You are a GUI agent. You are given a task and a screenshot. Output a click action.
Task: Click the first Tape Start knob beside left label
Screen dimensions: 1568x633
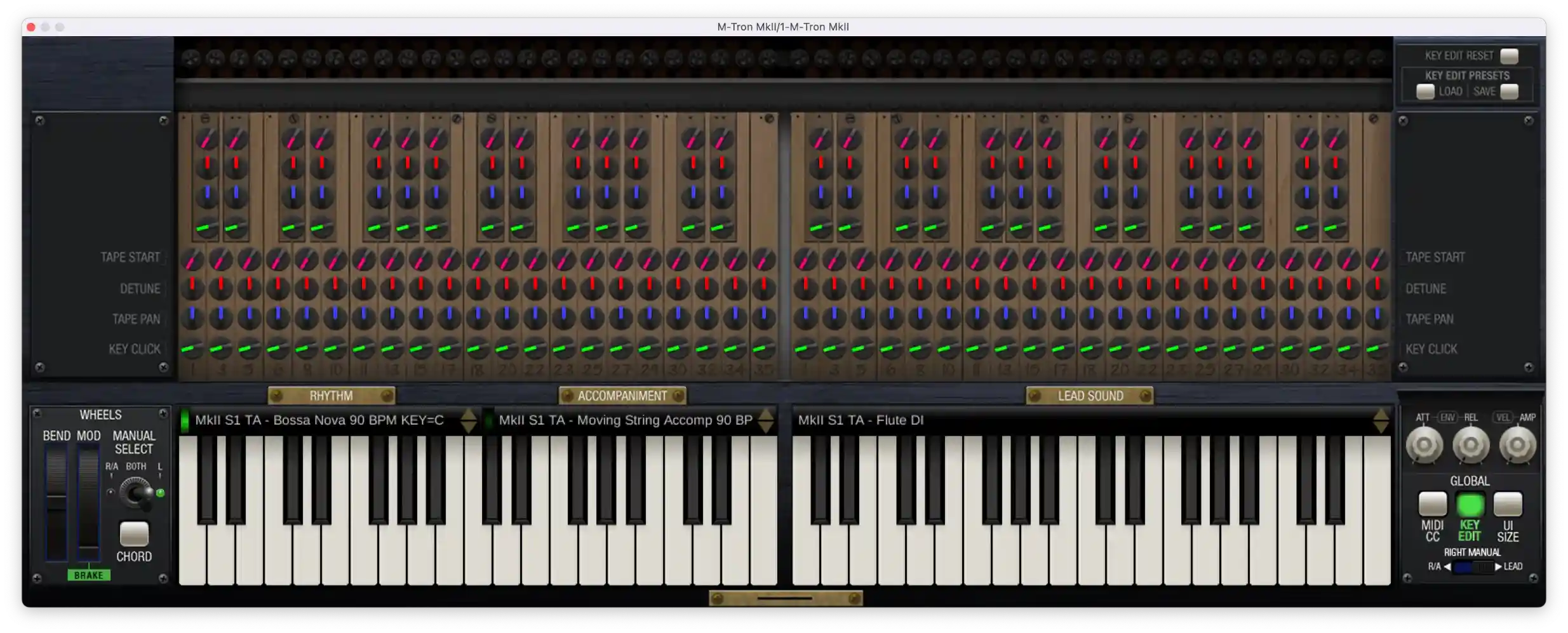point(192,259)
